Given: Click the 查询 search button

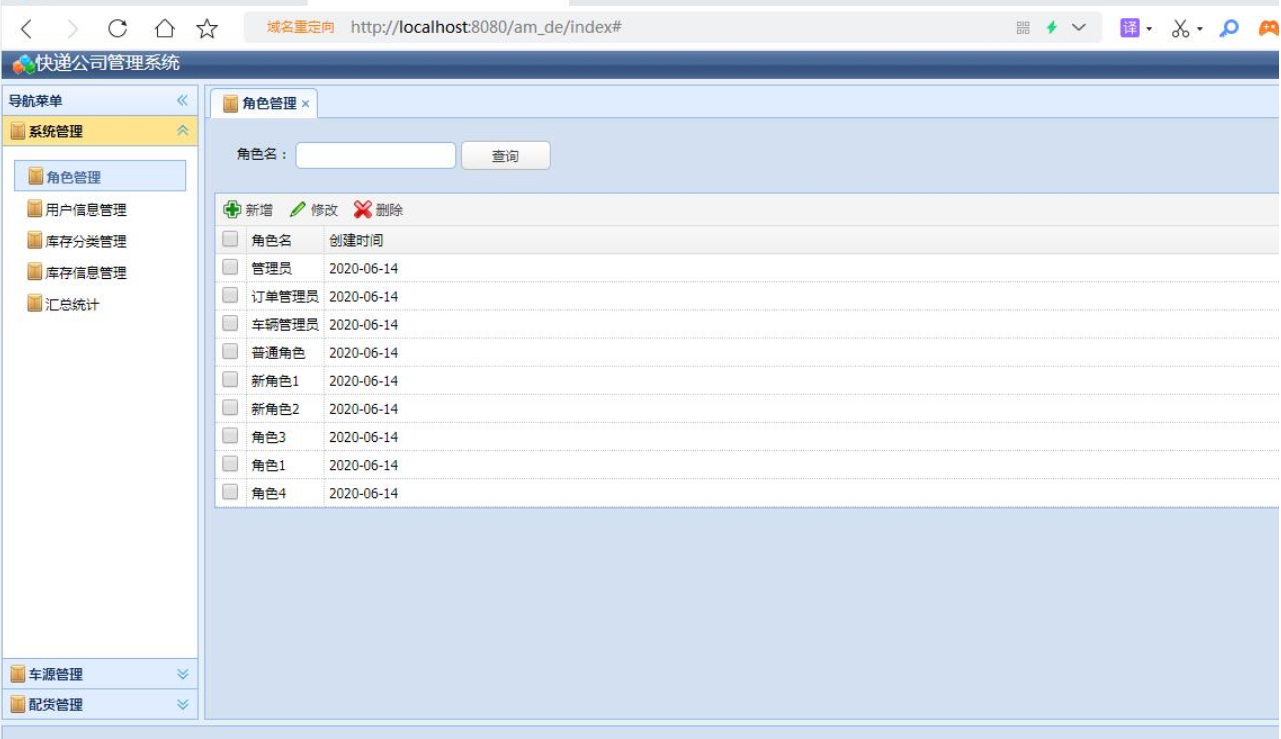Looking at the screenshot, I should click(x=505, y=156).
